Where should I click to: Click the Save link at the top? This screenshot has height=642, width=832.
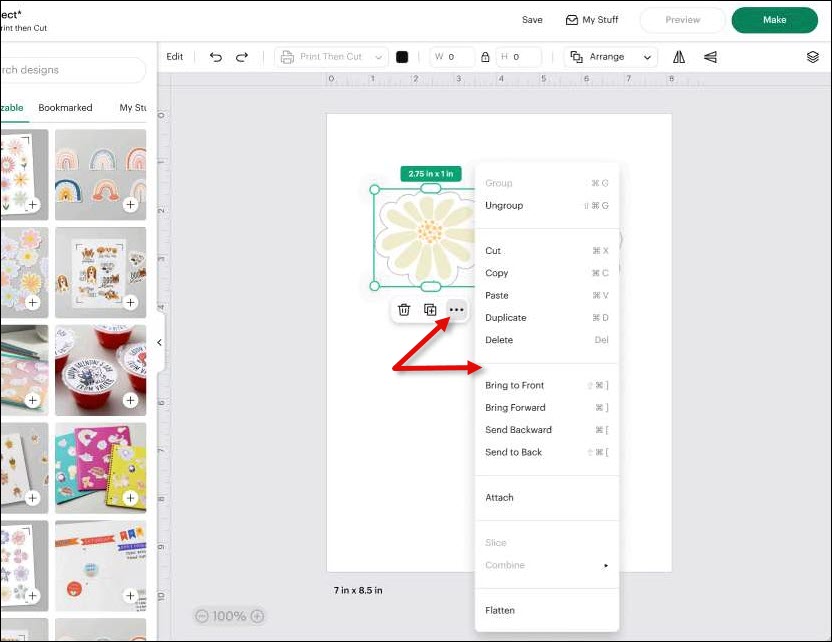[532, 19]
